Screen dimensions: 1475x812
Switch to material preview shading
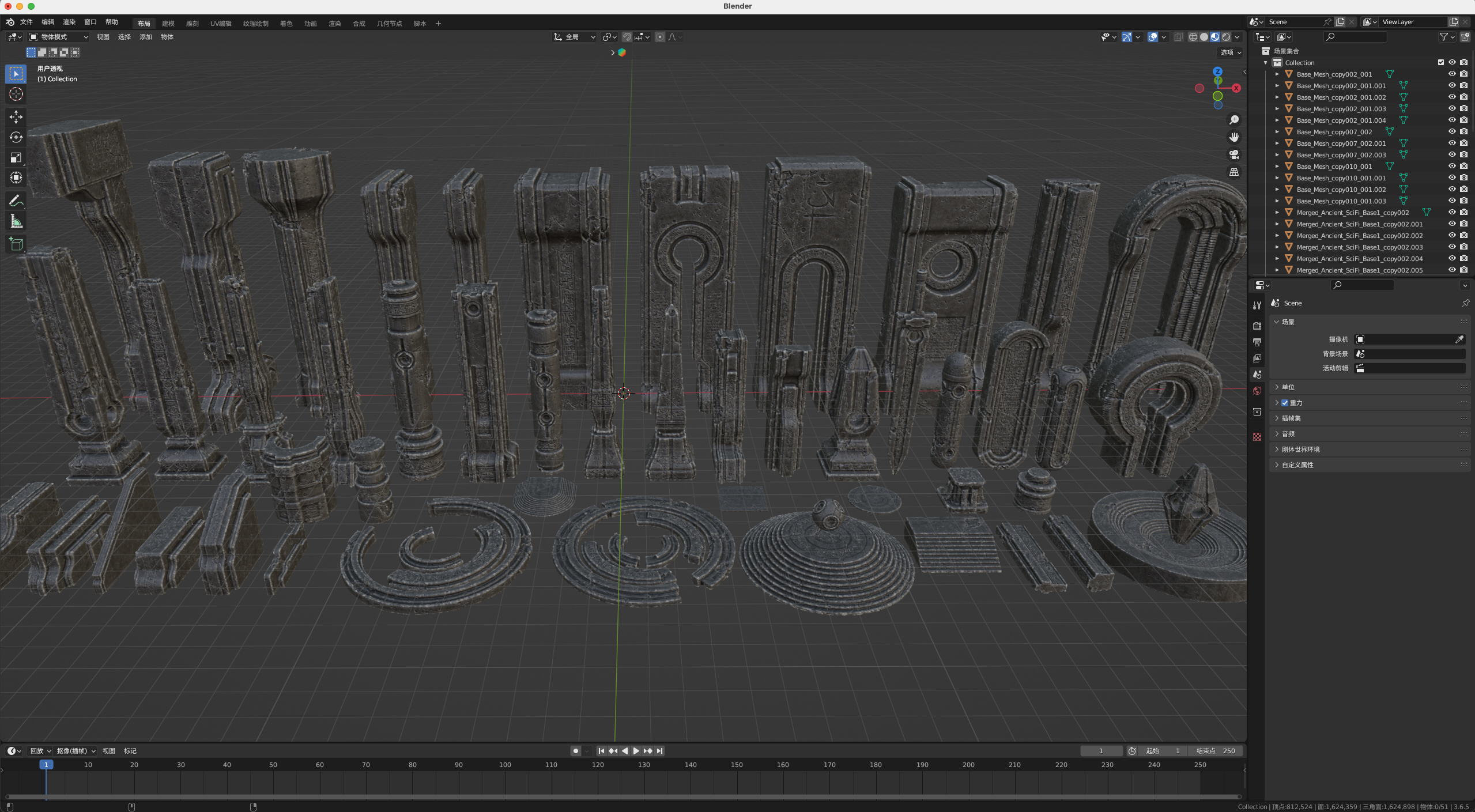(x=1215, y=37)
